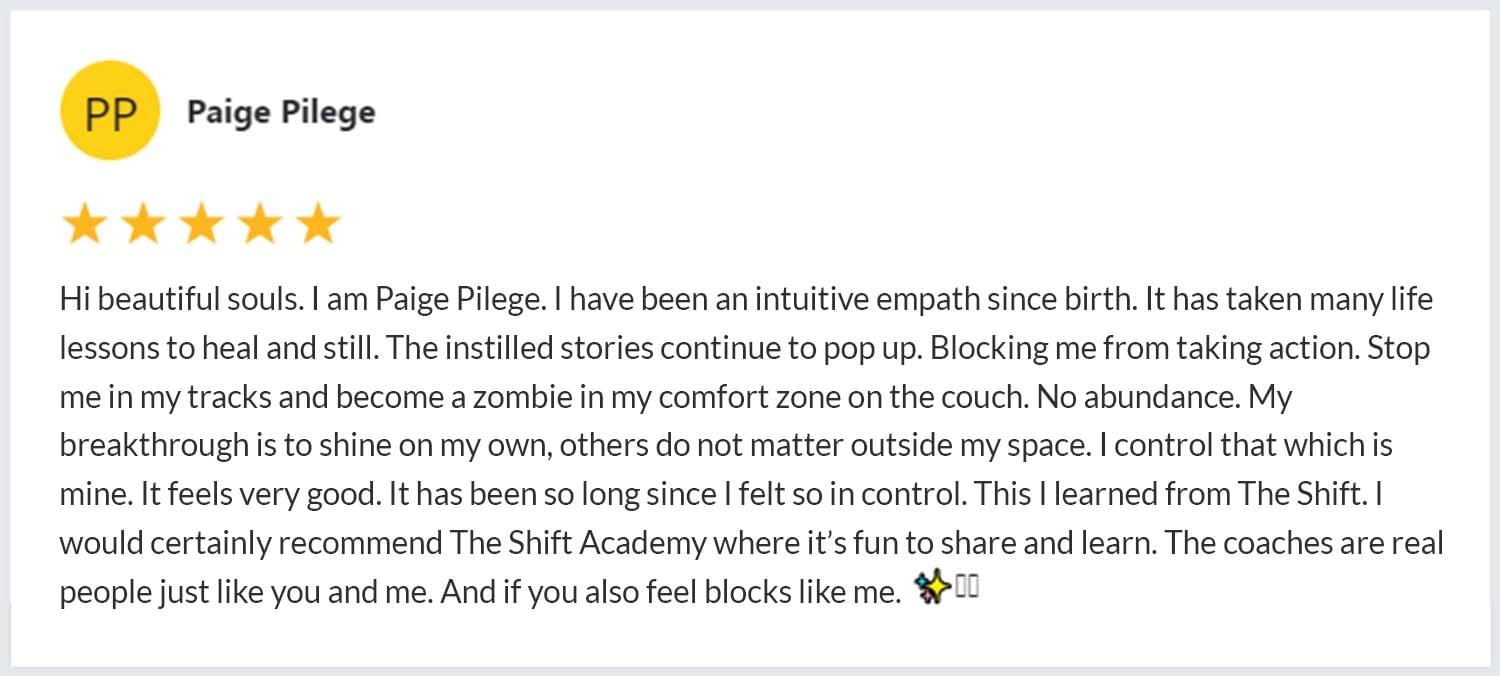Click "The Shift Academy" in the review
Image resolution: width=1500 pixels, height=676 pixels.
[x=578, y=543]
